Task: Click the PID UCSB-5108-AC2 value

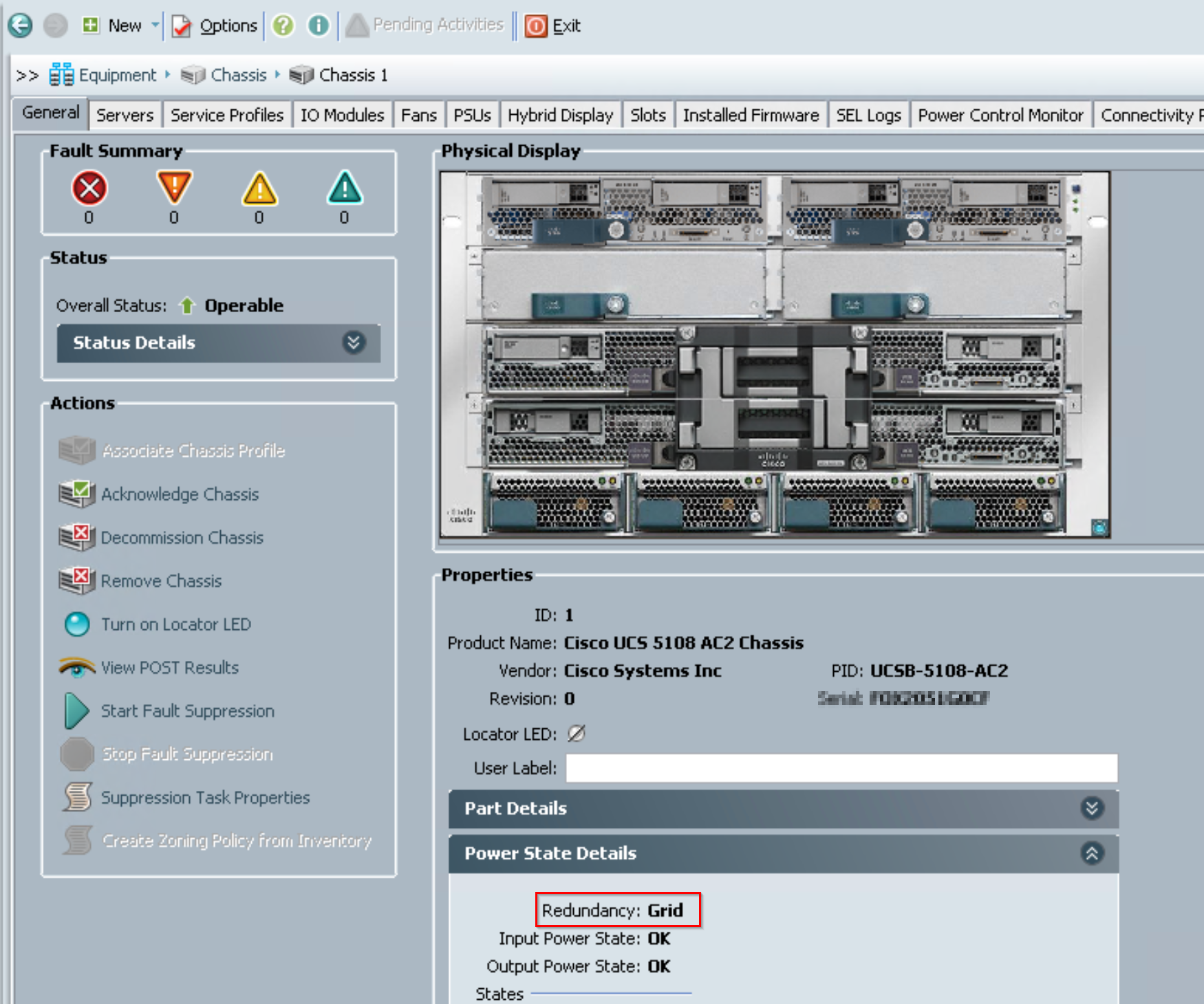Action: click(x=939, y=671)
